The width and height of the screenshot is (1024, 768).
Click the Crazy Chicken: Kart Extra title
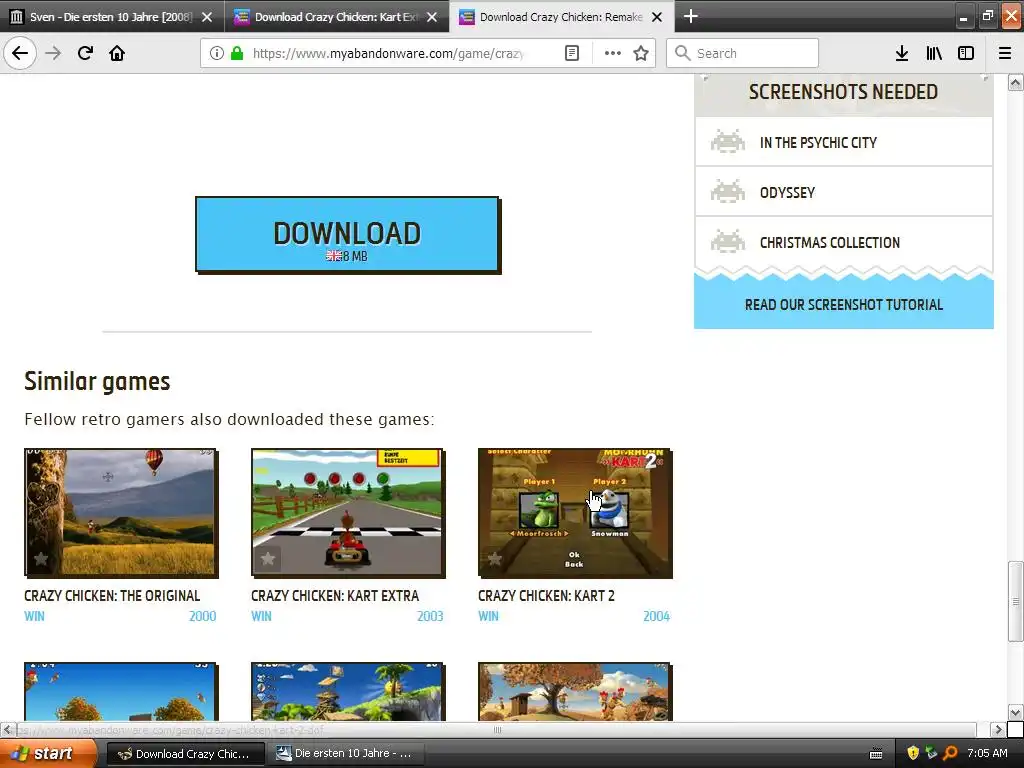point(335,596)
